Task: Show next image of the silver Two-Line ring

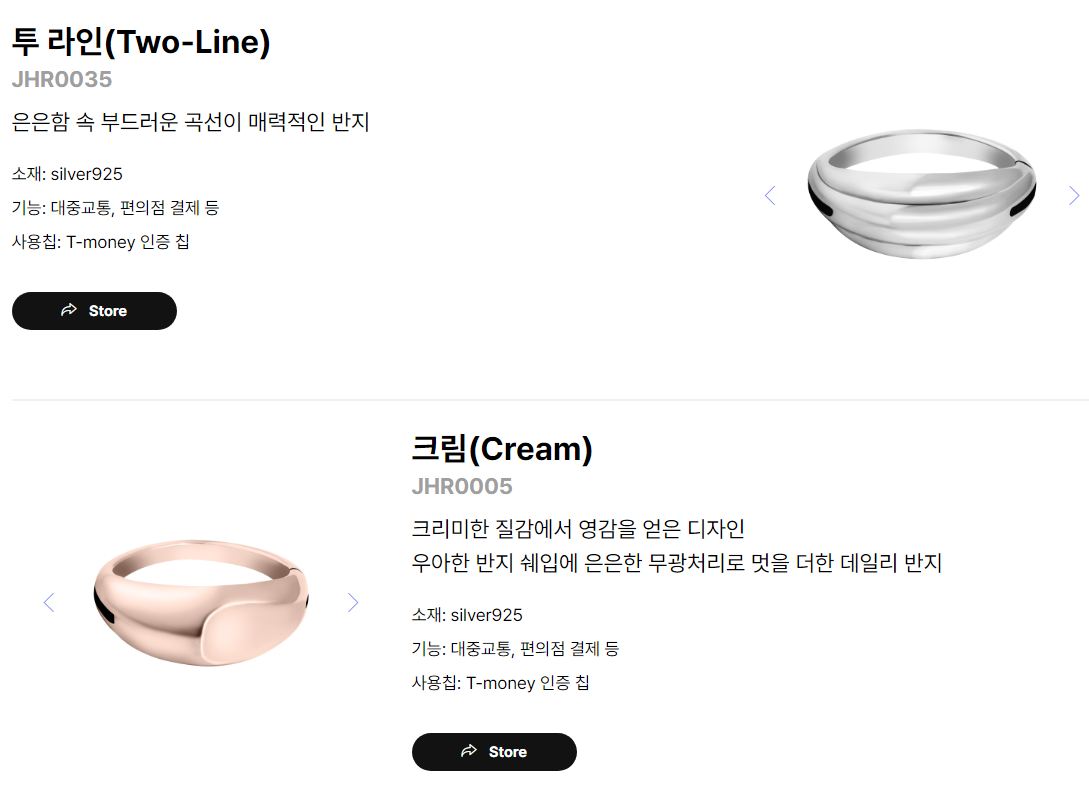Action: (x=1074, y=196)
